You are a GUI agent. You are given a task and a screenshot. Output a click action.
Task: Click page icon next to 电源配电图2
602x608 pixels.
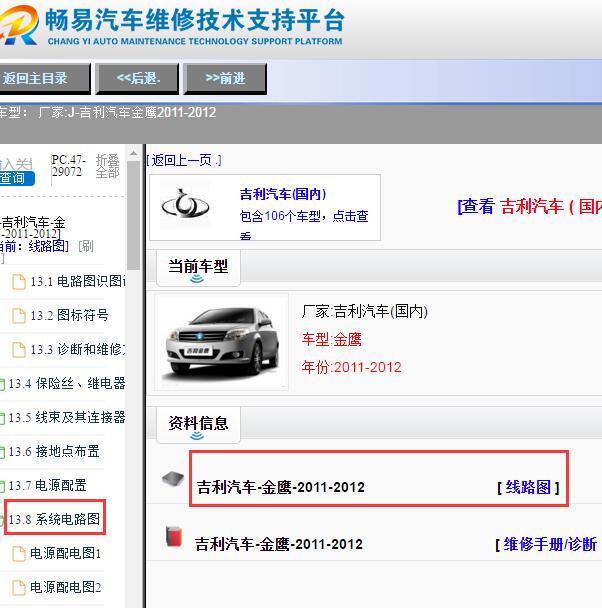coord(19,587)
